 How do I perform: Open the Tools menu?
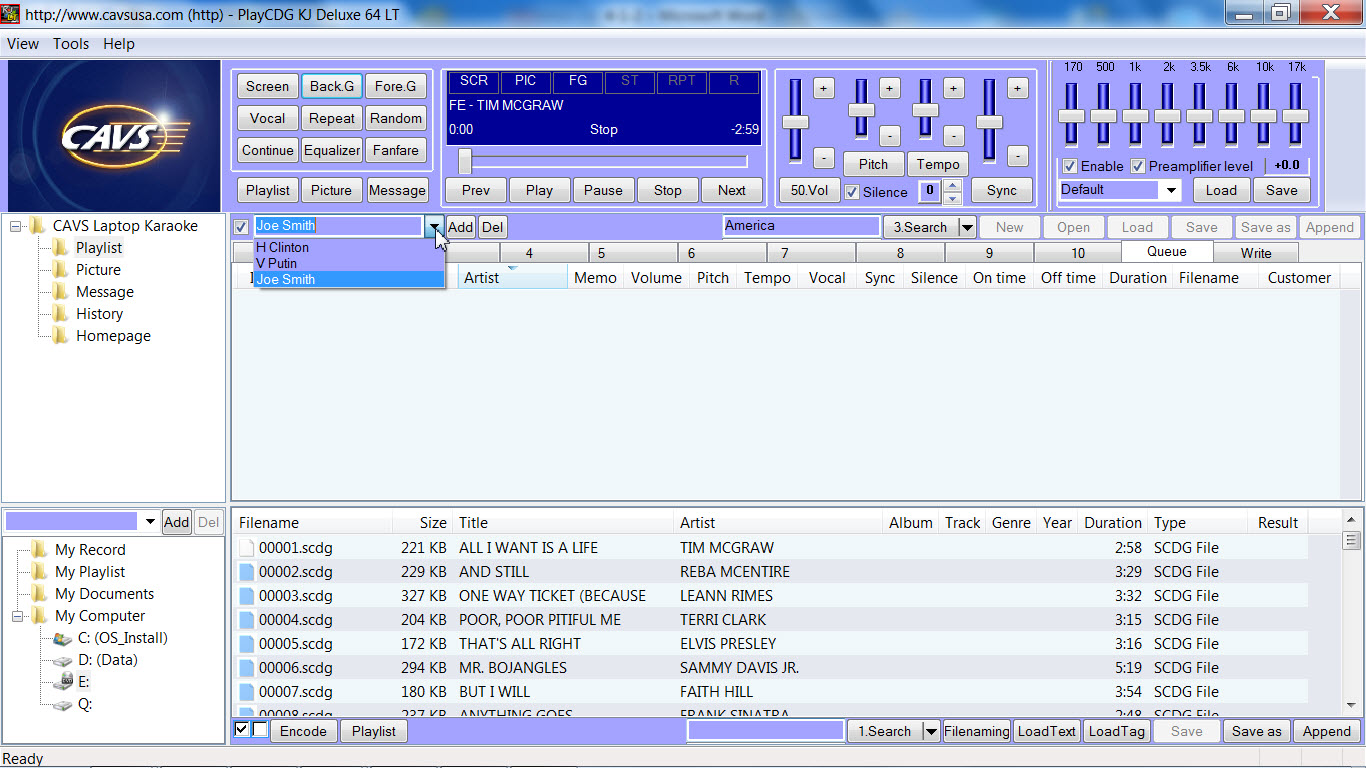pyautogui.click(x=71, y=44)
